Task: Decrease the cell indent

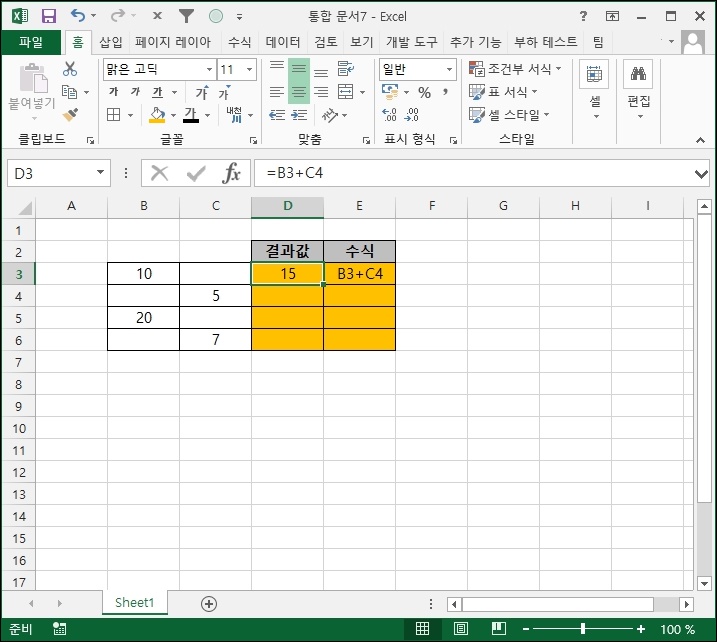Action: pyautogui.click(x=277, y=115)
